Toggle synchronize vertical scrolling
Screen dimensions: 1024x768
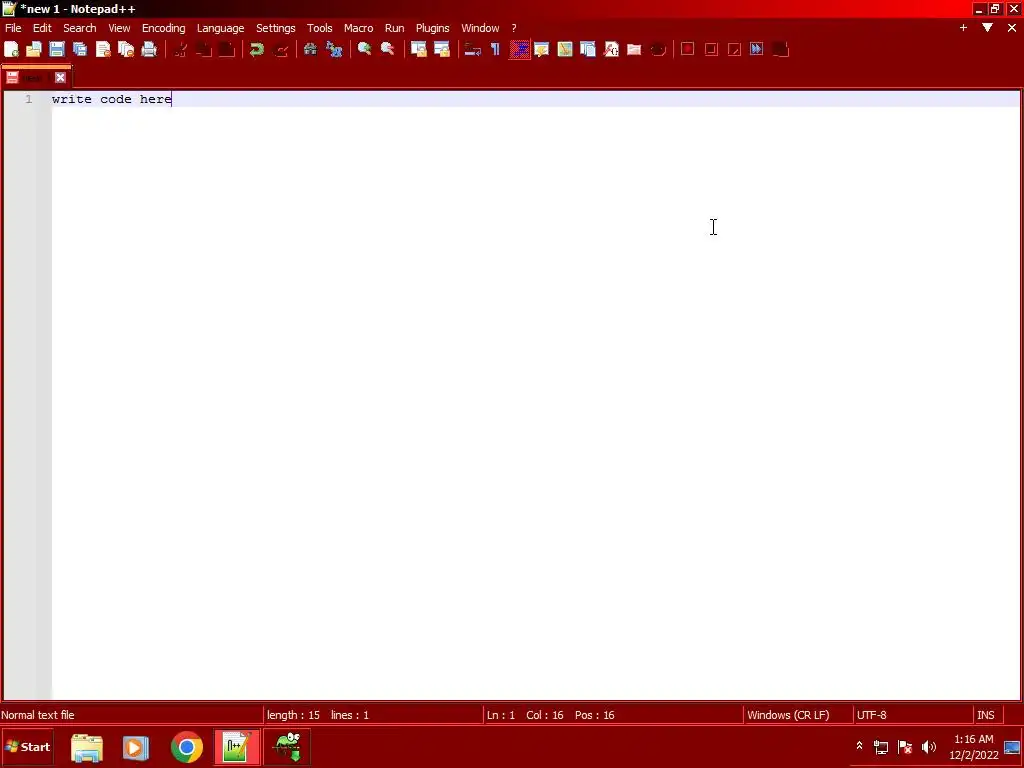[419, 49]
